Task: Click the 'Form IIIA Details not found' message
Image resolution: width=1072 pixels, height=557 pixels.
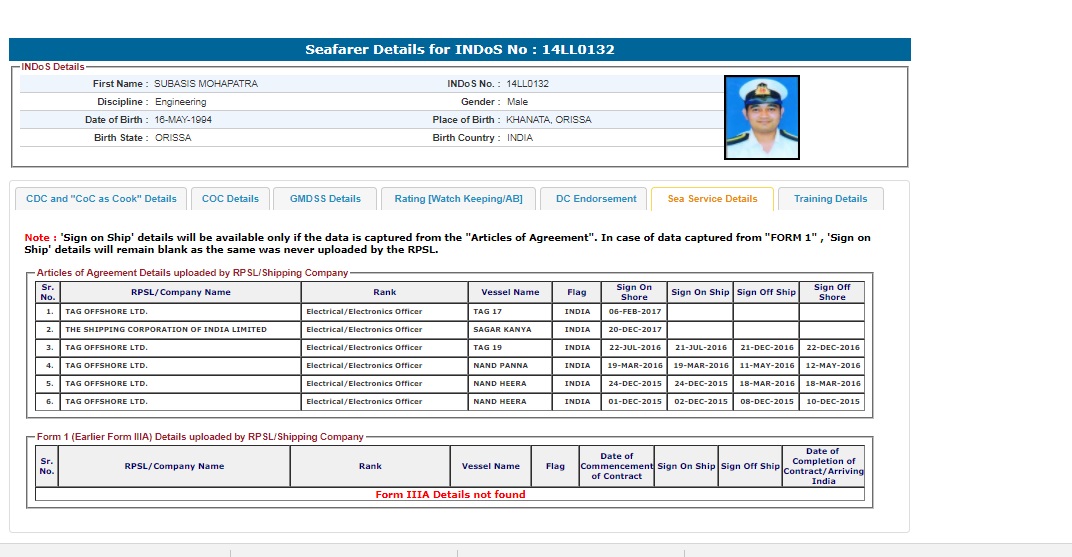Action: tap(450, 494)
